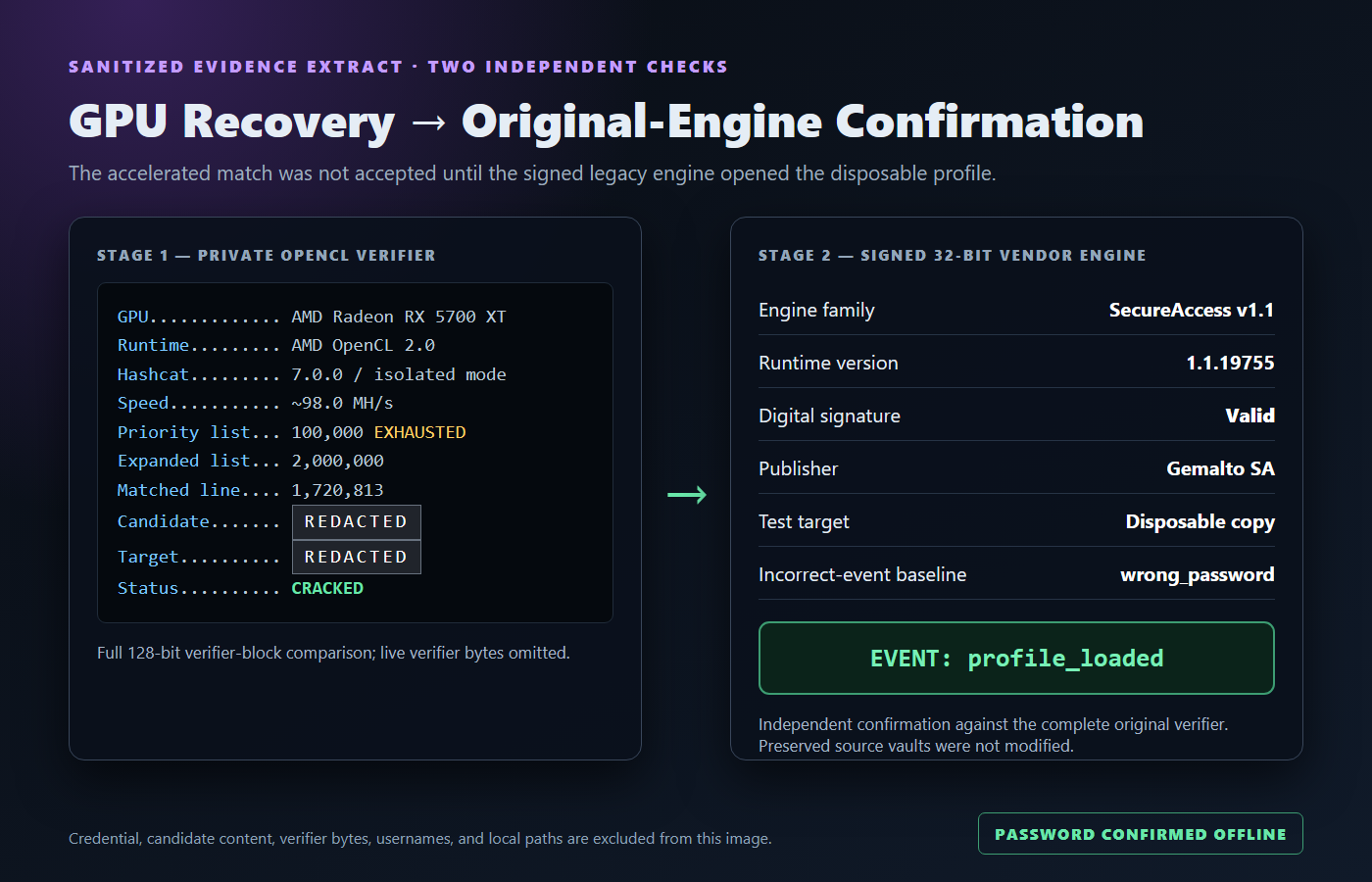Click the Publisher value Gemalto SA
This screenshot has height=882, width=1372.
pos(1220,468)
